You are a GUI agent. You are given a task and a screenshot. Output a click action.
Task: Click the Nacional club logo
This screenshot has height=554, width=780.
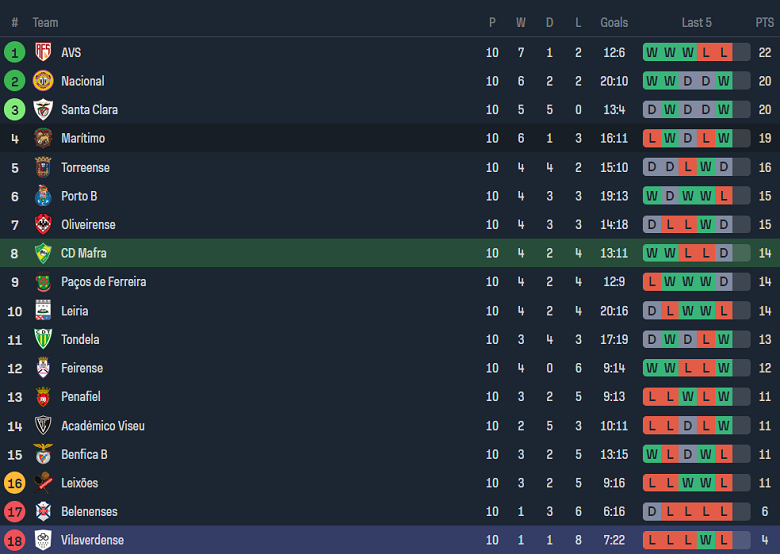(x=43, y=81)
